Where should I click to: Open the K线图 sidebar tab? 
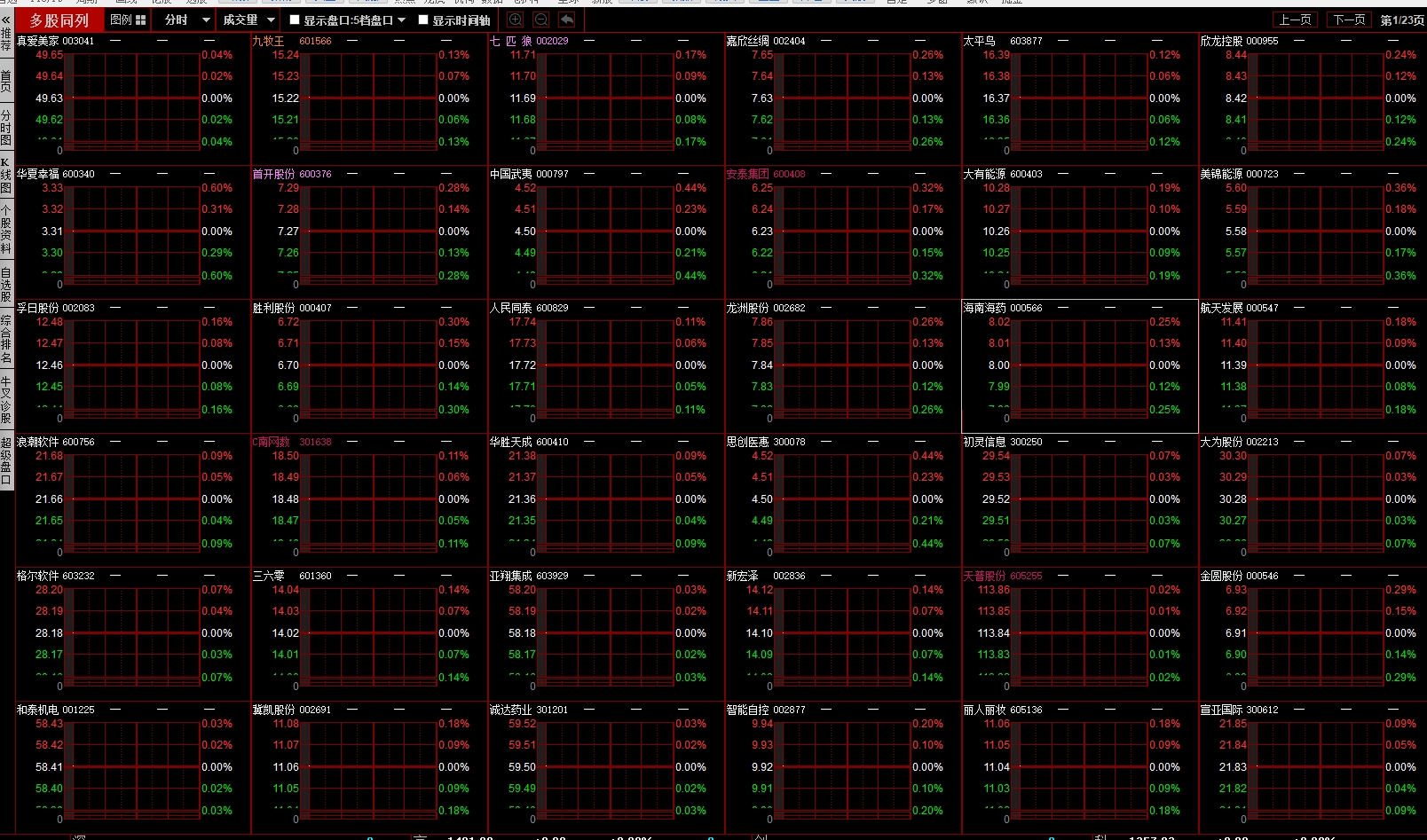point(6,177)
